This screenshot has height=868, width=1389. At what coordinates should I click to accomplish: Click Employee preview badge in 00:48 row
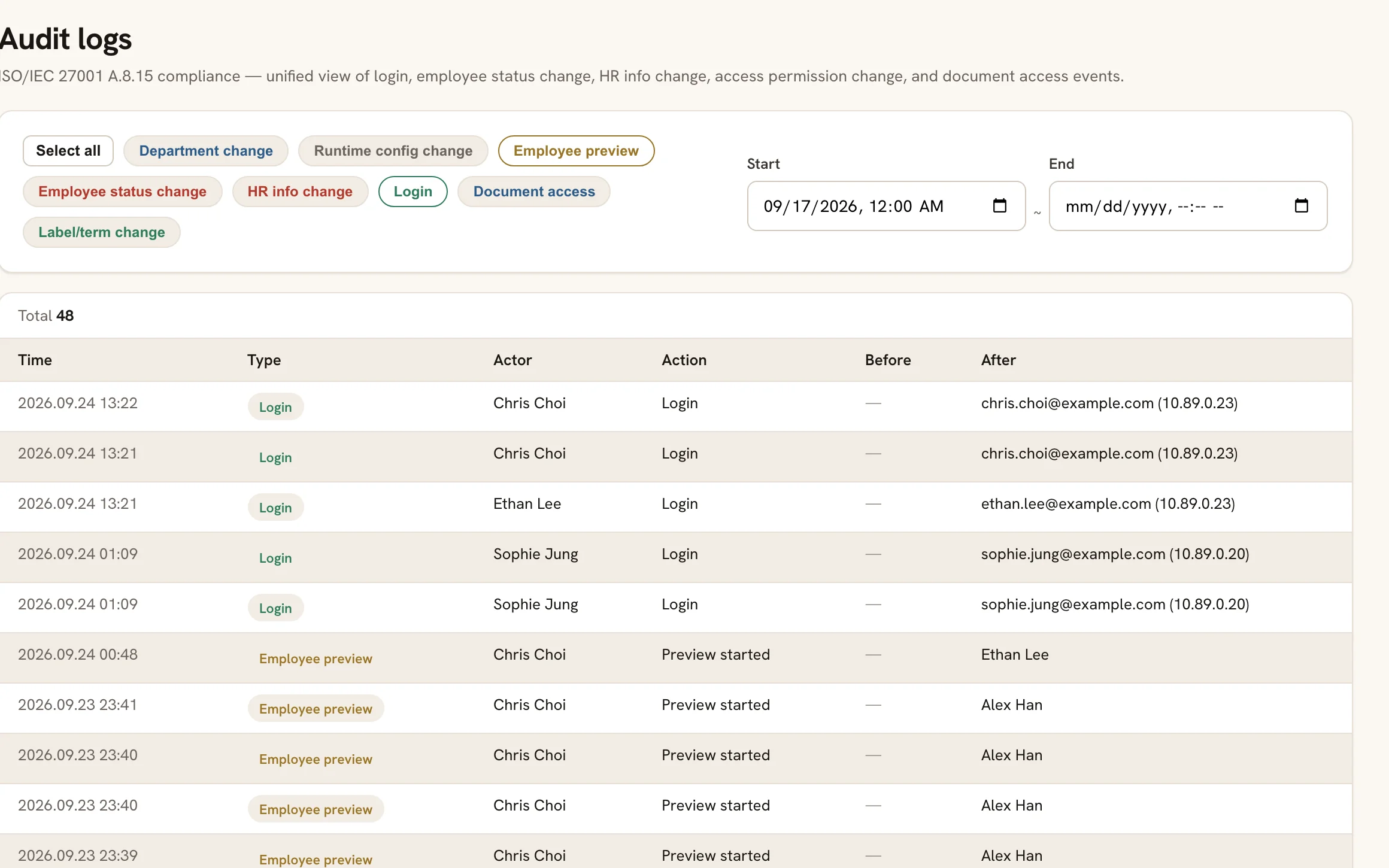point(316,658)
